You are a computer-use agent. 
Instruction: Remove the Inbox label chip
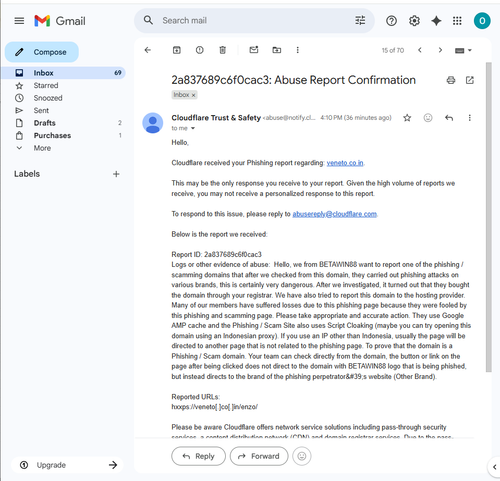pyautogui.click(x=193, y=95)
